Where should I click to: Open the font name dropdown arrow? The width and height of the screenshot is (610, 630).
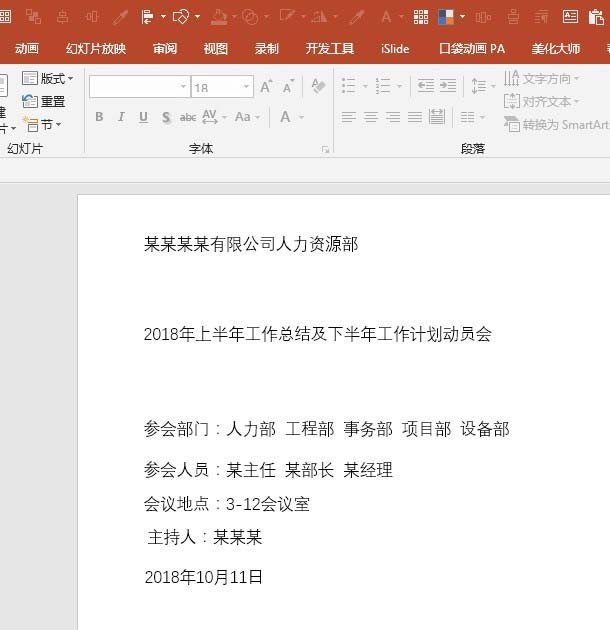183,86
